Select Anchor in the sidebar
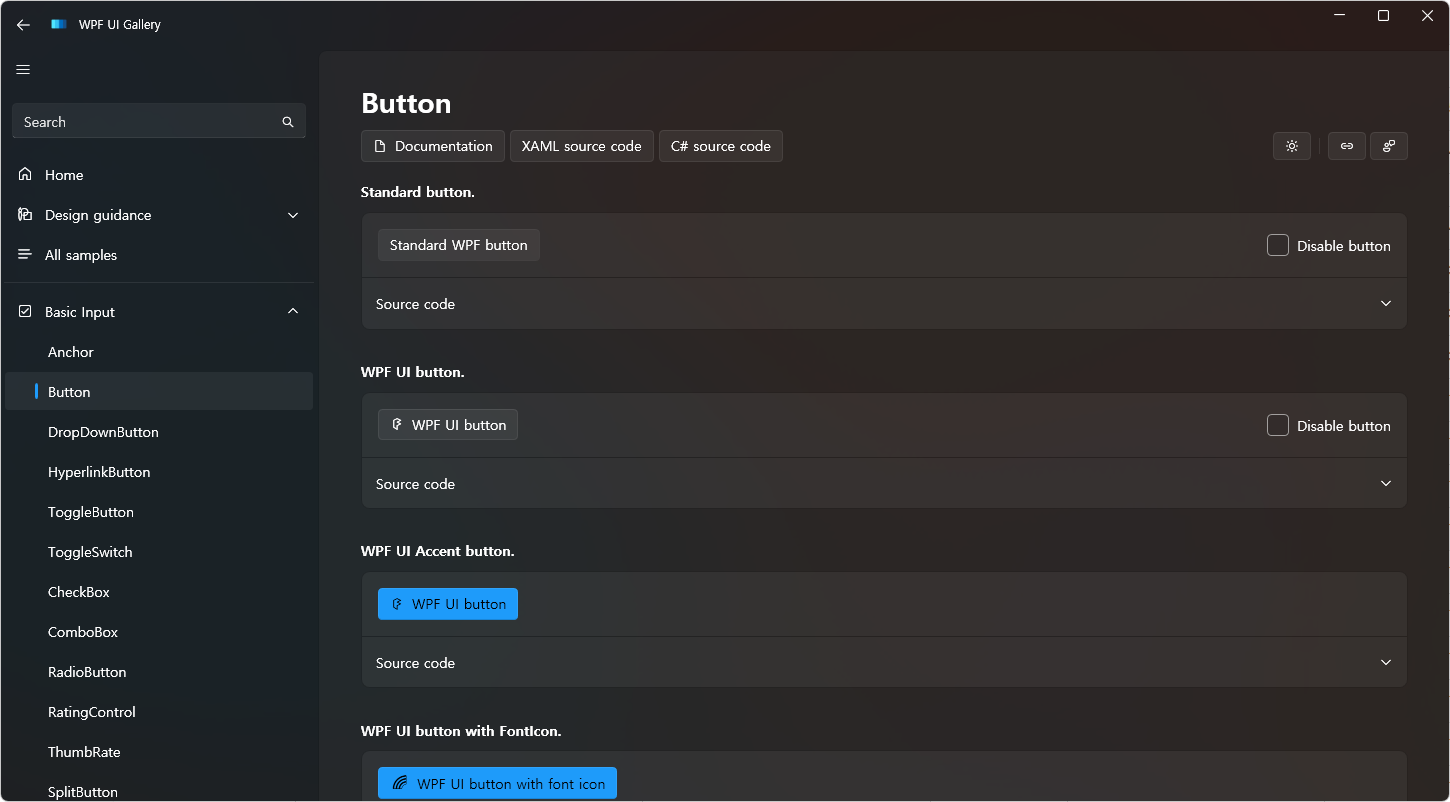This screenshot has height=802, width=1450. [x=159, y=352]
